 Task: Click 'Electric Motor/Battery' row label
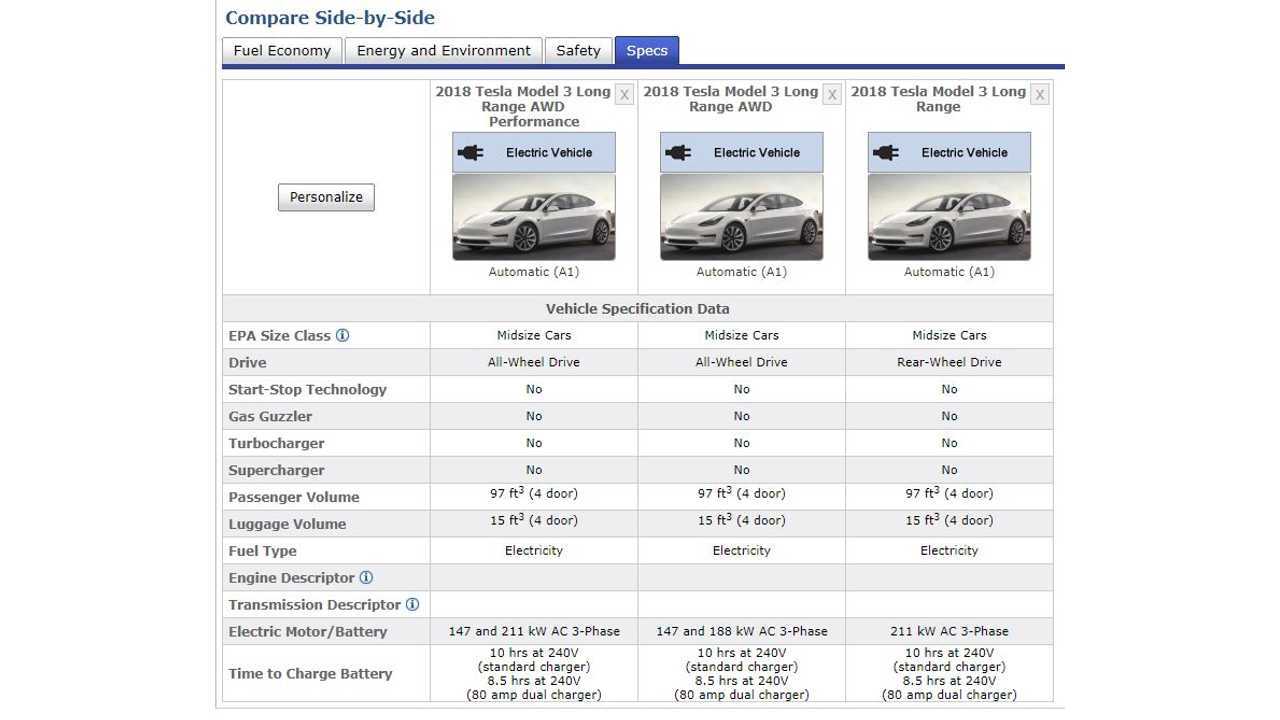(308, 632)
